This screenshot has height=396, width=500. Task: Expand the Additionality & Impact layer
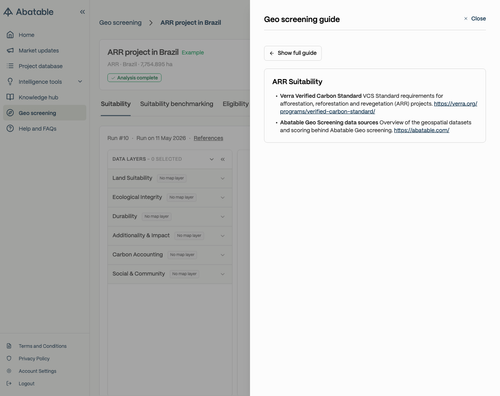coord(223,236)
